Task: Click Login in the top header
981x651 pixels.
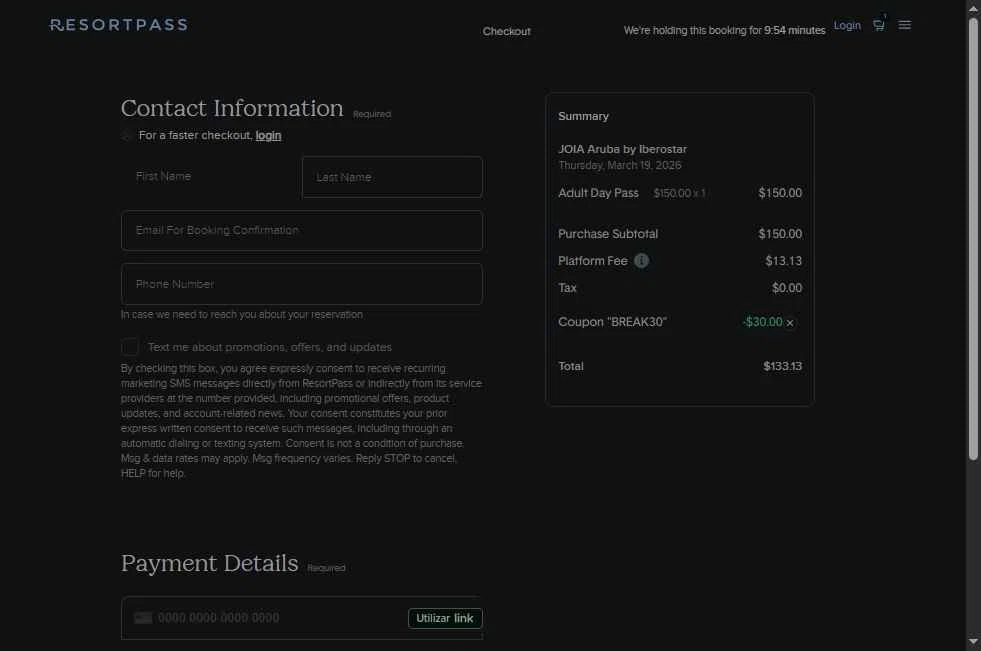Action: tap(847, 25)
